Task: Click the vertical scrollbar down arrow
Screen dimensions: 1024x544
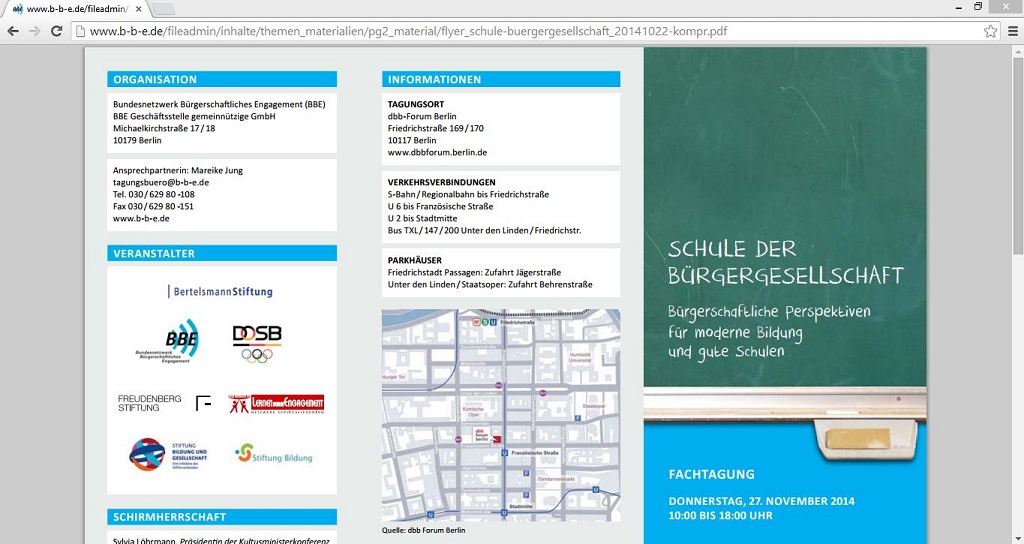Action: [1017, 537]
